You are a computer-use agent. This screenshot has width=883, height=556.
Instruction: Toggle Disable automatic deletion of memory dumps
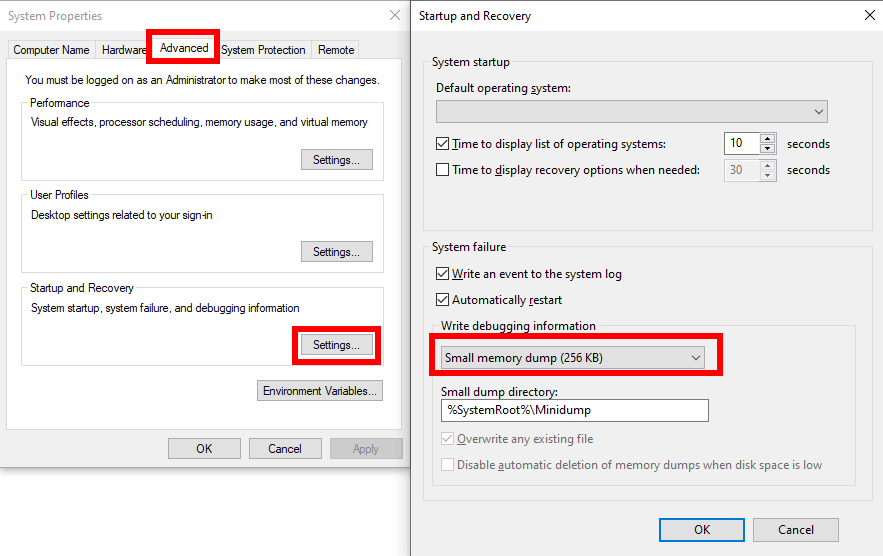(448, 465)
